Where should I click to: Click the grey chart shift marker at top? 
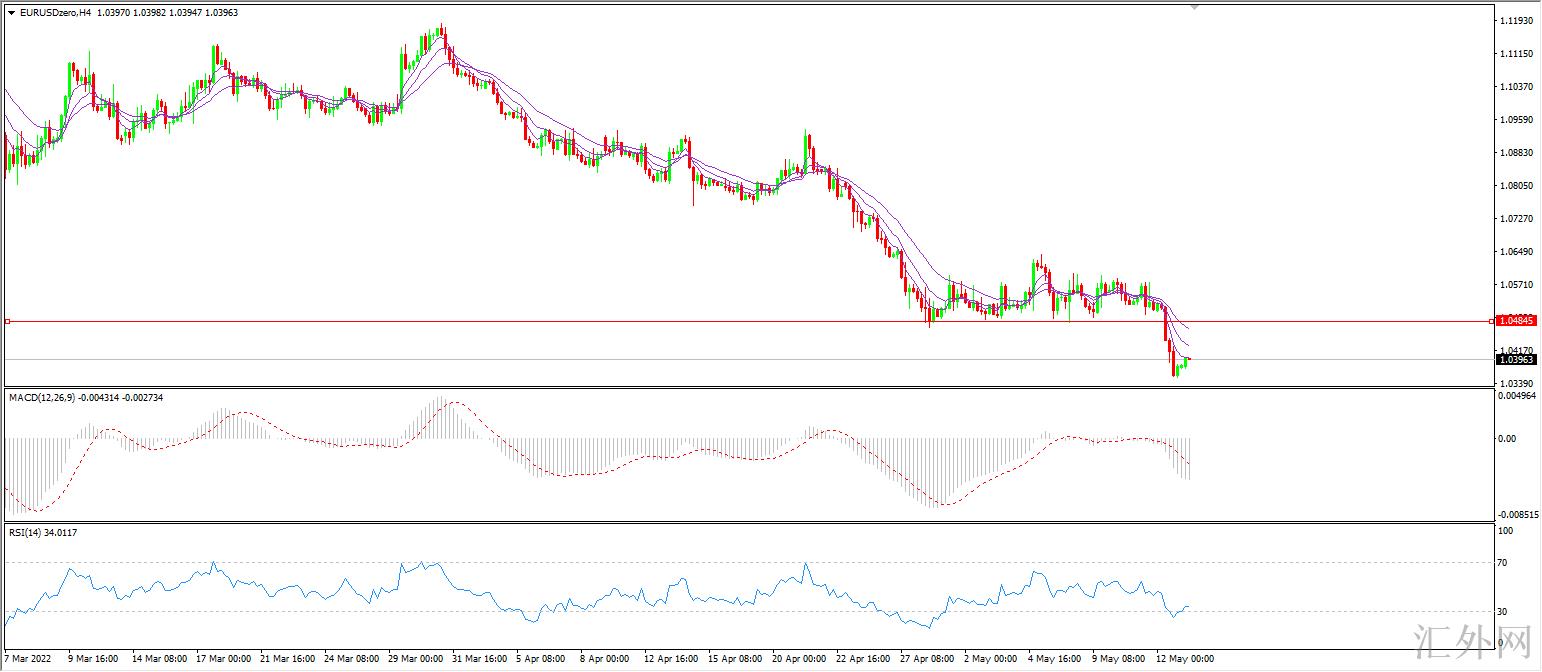(x=1194, y=6)
